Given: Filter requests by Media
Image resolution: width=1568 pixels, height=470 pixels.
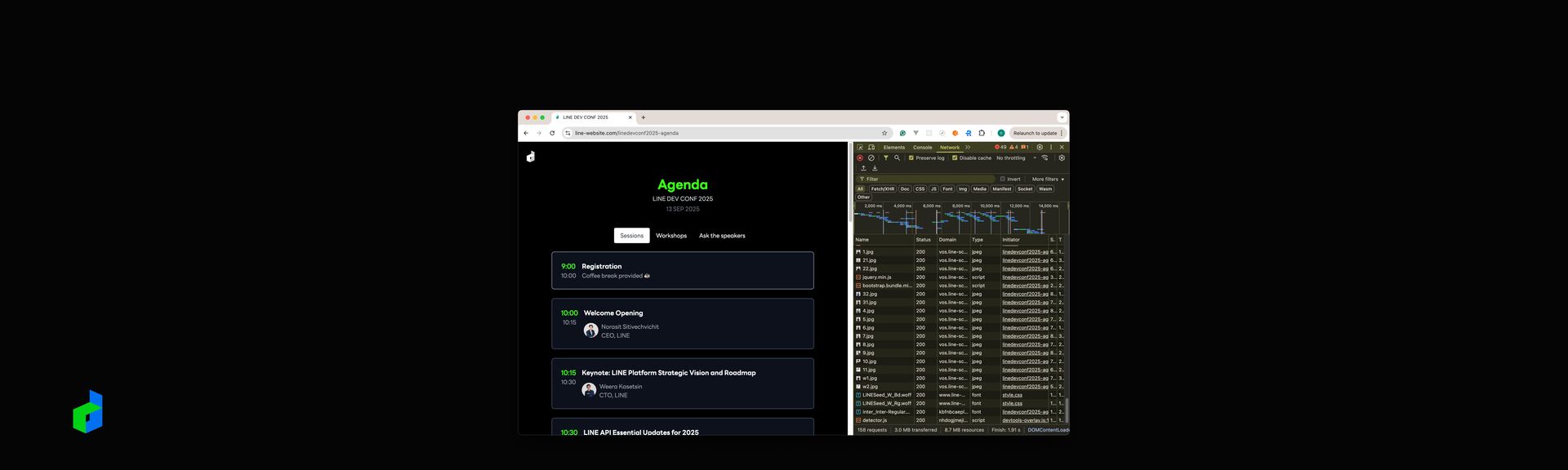Looking at the screenshot, I should pyautogui.click(x=980, y=188).
